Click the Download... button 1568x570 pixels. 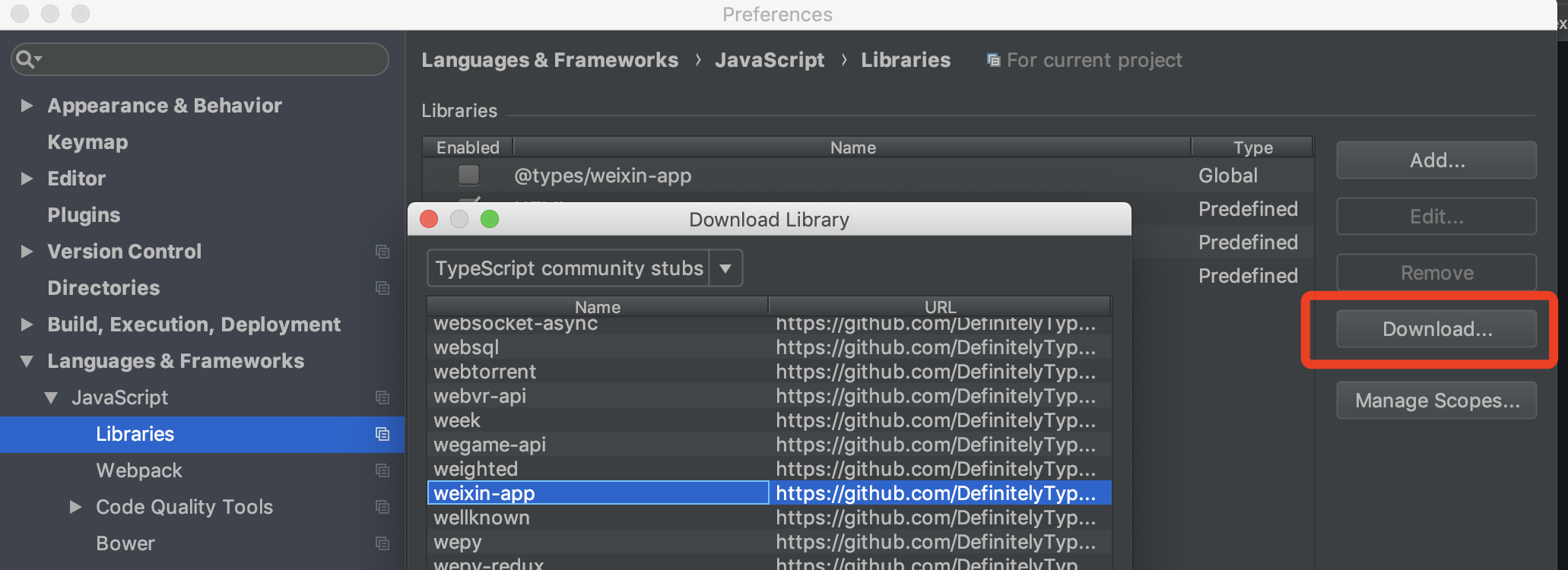pyautogui.click(x=1436, y=329)
